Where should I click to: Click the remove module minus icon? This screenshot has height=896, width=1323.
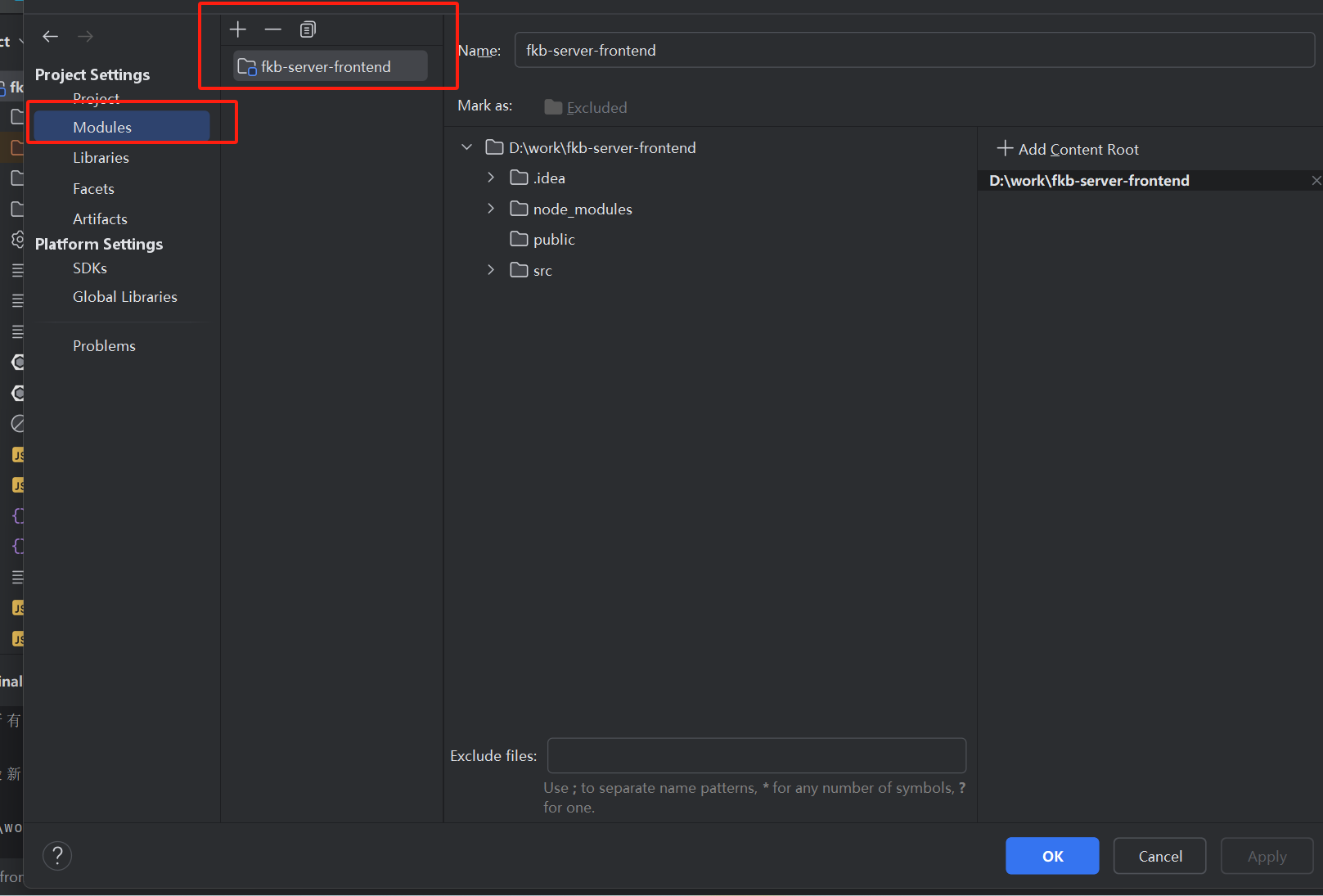273,29
